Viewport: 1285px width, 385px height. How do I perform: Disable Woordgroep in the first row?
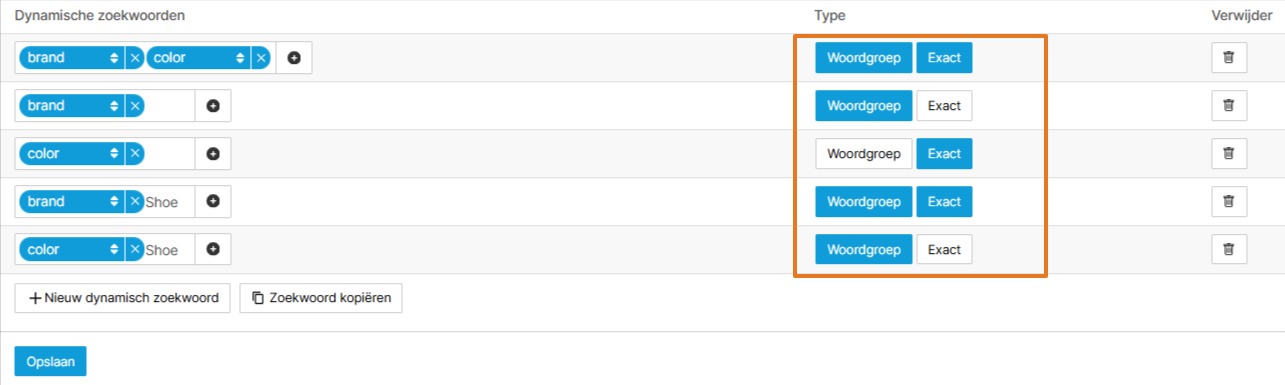[x=864, y=58]
